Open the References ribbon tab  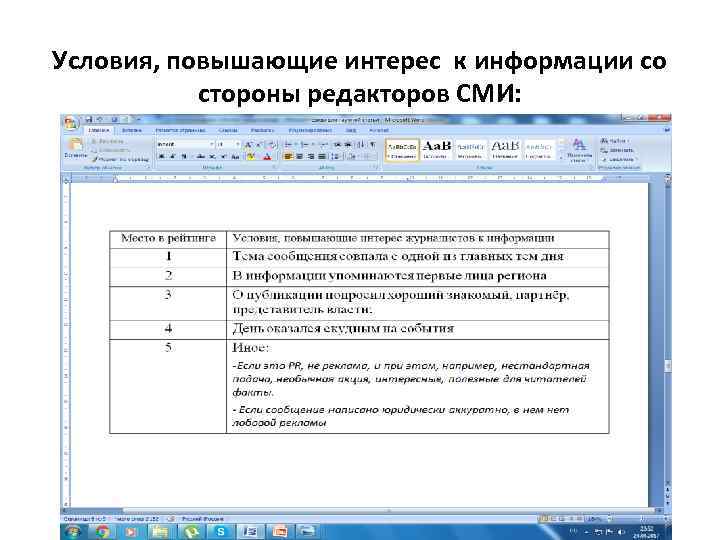(228, 131)
